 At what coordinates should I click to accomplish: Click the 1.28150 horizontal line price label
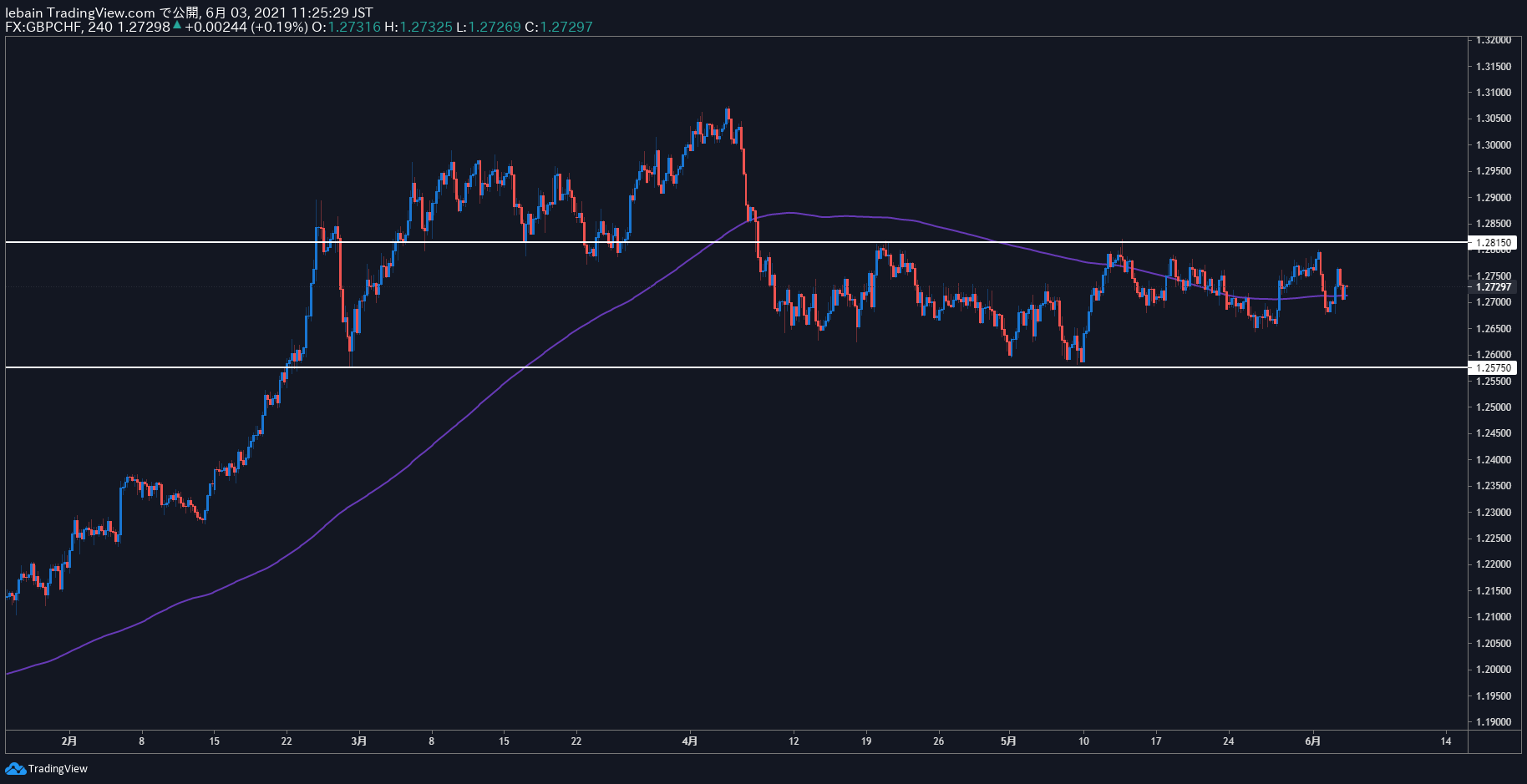pos(1492,243)
